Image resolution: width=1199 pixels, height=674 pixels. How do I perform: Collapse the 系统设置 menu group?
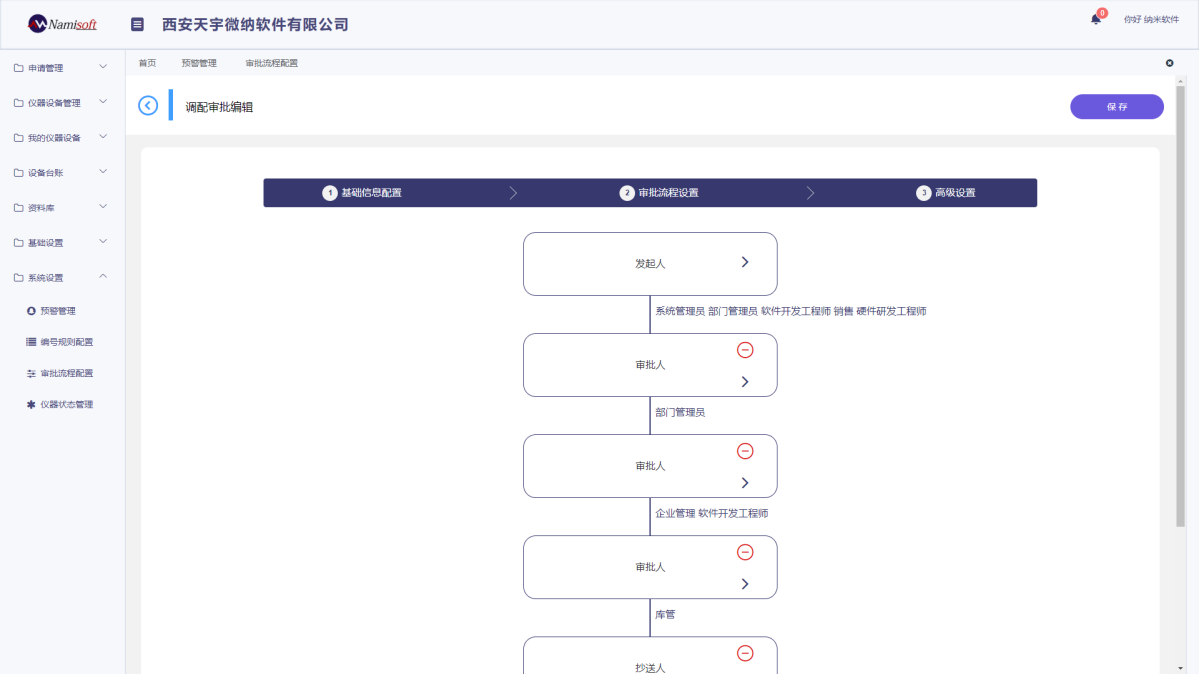pos(55,276)
